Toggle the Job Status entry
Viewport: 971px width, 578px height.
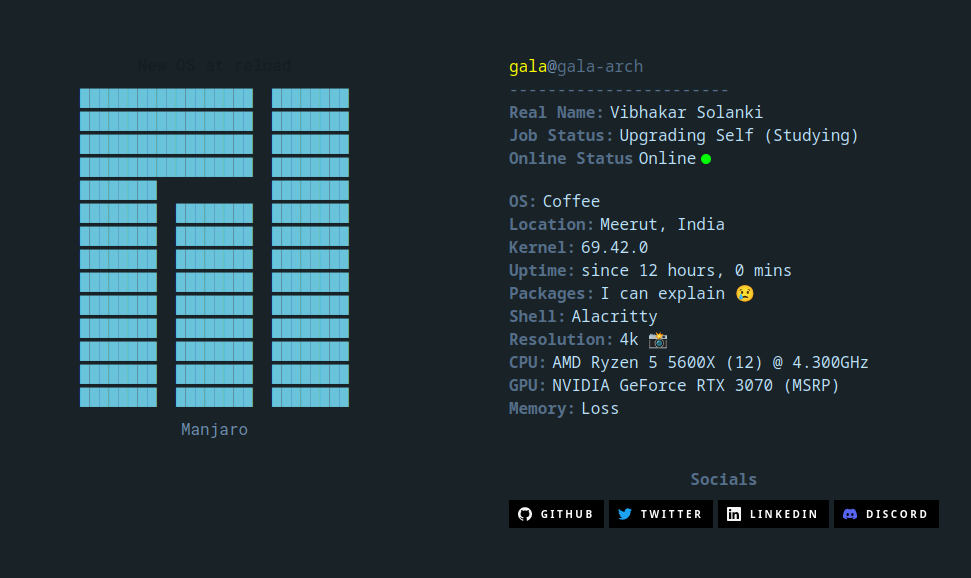tap(683, 135)
